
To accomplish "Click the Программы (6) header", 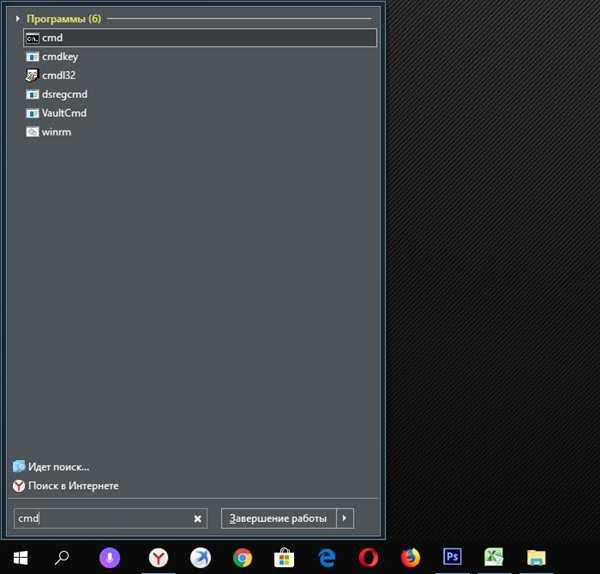I will 64,18.
